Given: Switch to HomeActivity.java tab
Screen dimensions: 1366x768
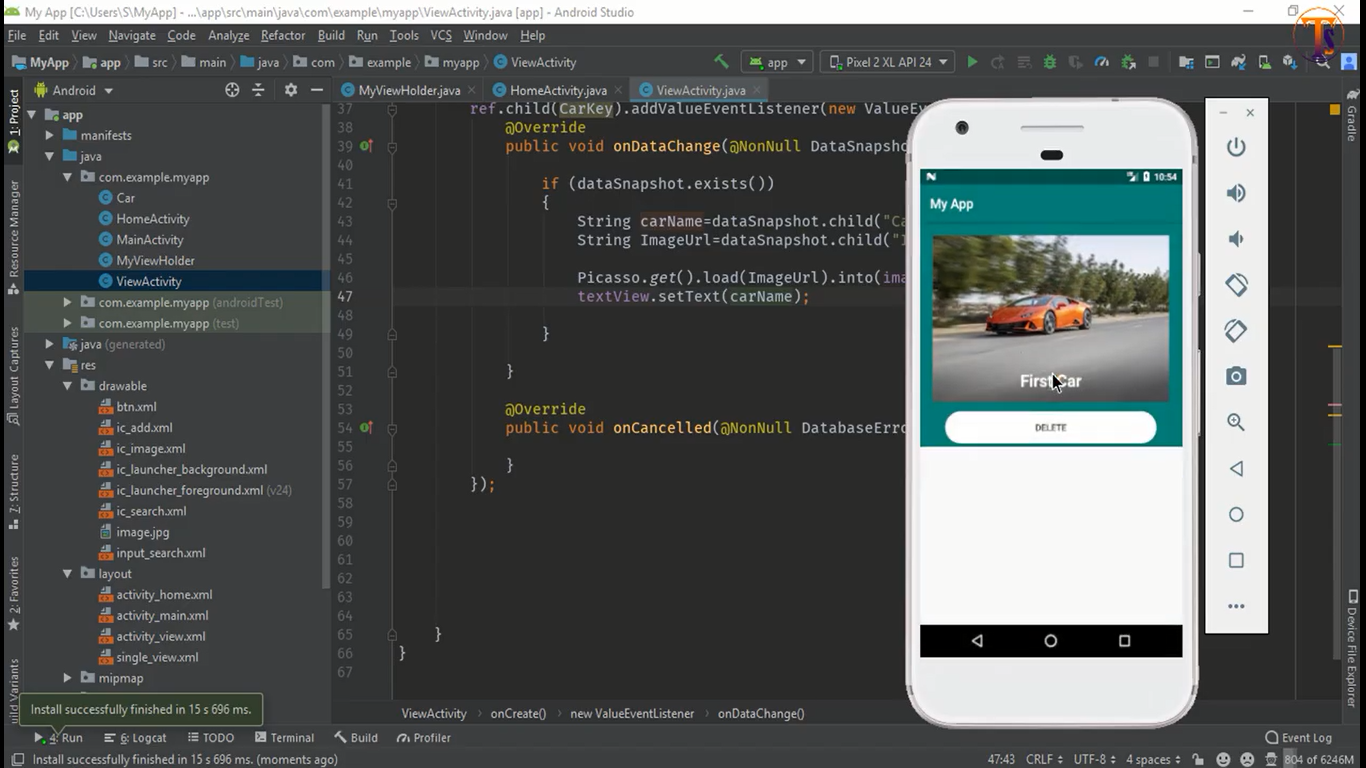Looking at the screenshot, I should [558, 90].
